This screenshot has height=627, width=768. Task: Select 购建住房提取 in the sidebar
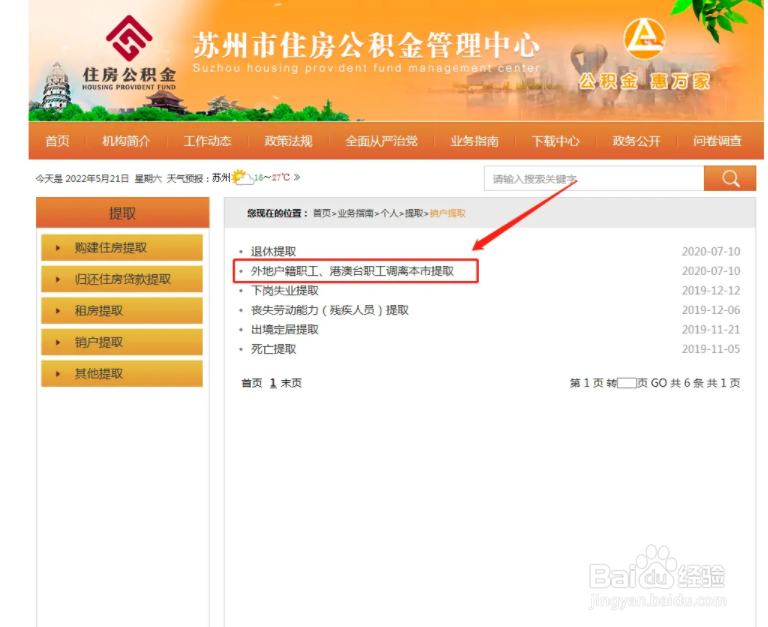point(122,247)
